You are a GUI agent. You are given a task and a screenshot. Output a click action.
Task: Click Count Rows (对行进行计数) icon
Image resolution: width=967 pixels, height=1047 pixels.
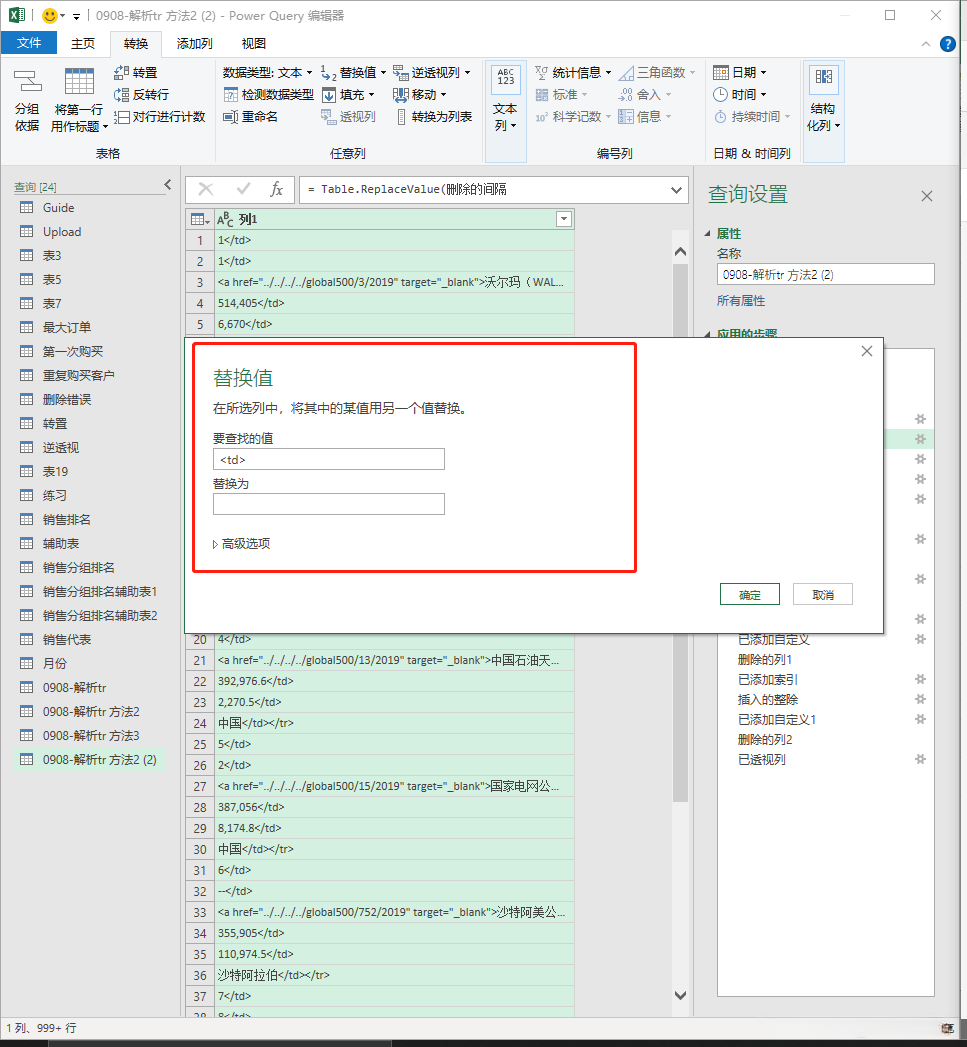[x=121, y=117]
